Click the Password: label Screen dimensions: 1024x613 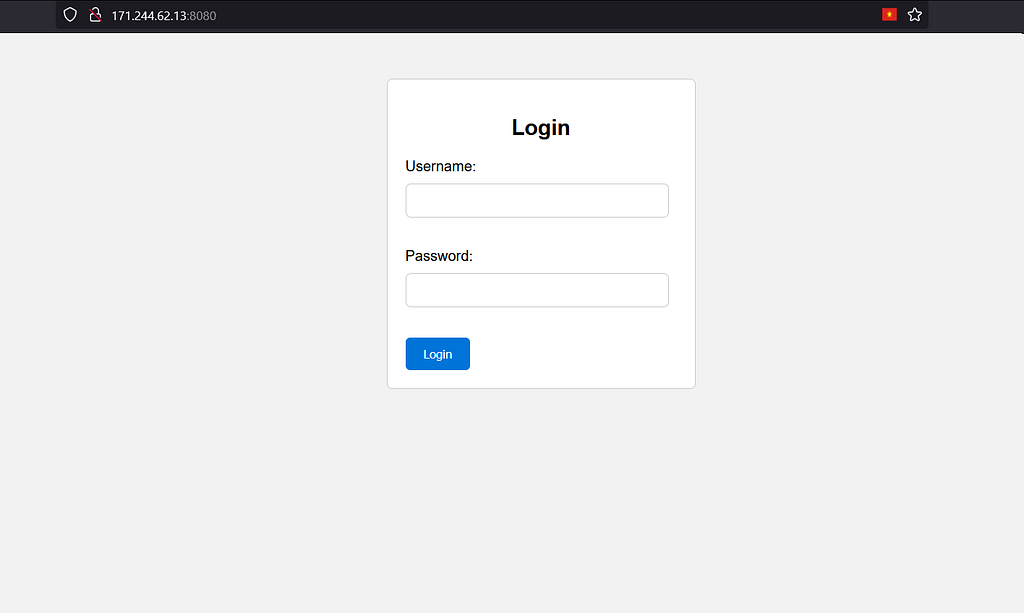pyautogui.click(x=439, y=256)
